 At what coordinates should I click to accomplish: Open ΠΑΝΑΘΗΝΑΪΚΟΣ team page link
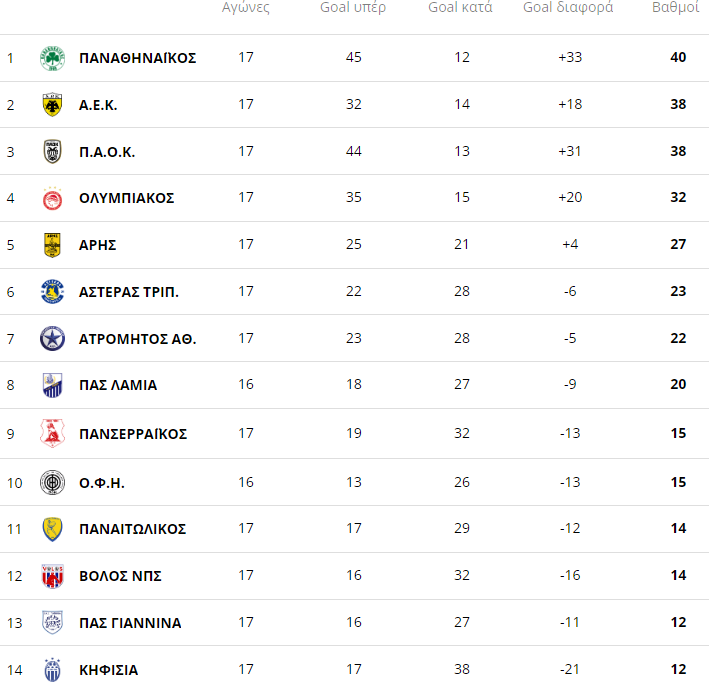point(137,58)
